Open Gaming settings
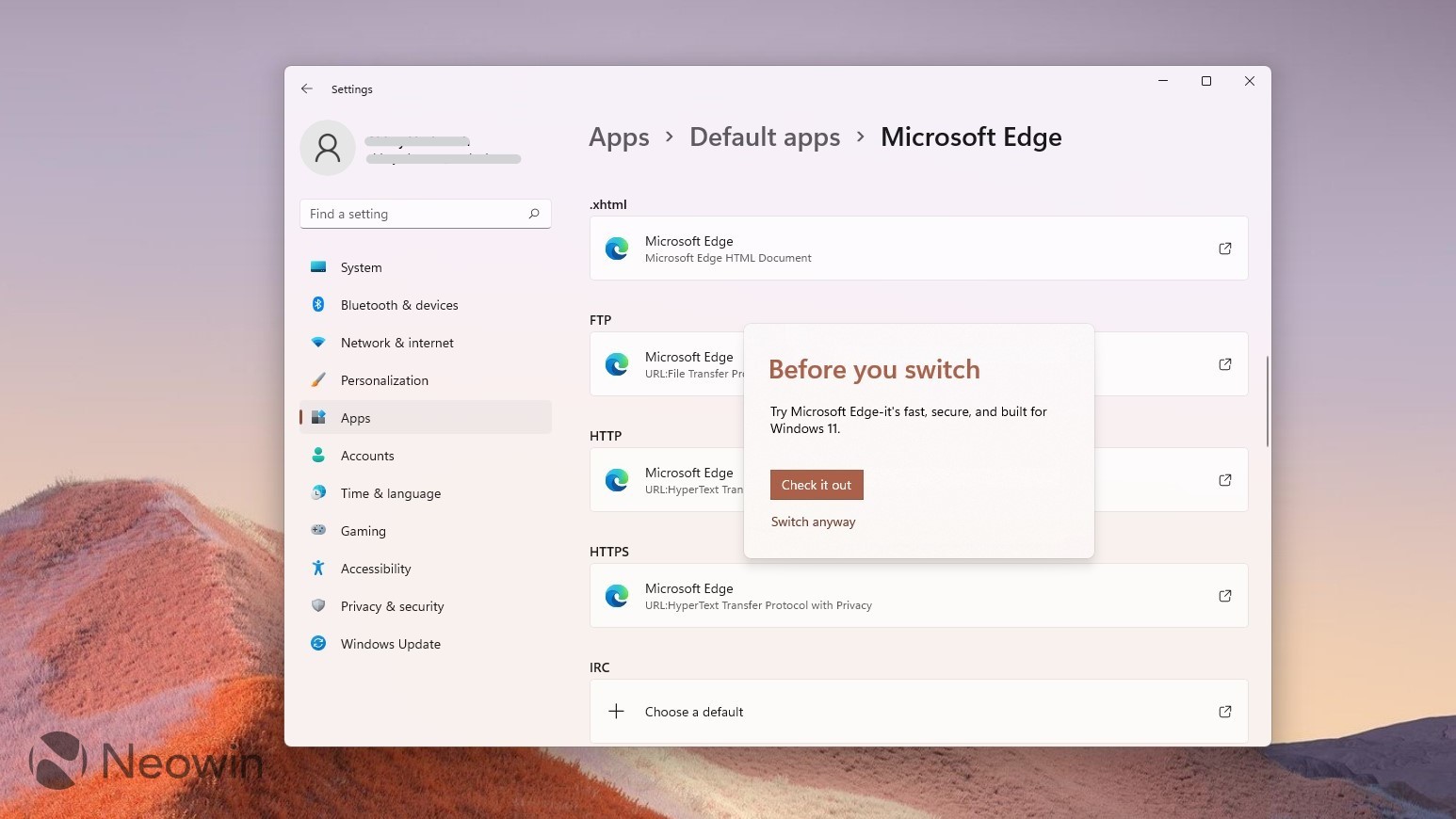 pos(426,531)
